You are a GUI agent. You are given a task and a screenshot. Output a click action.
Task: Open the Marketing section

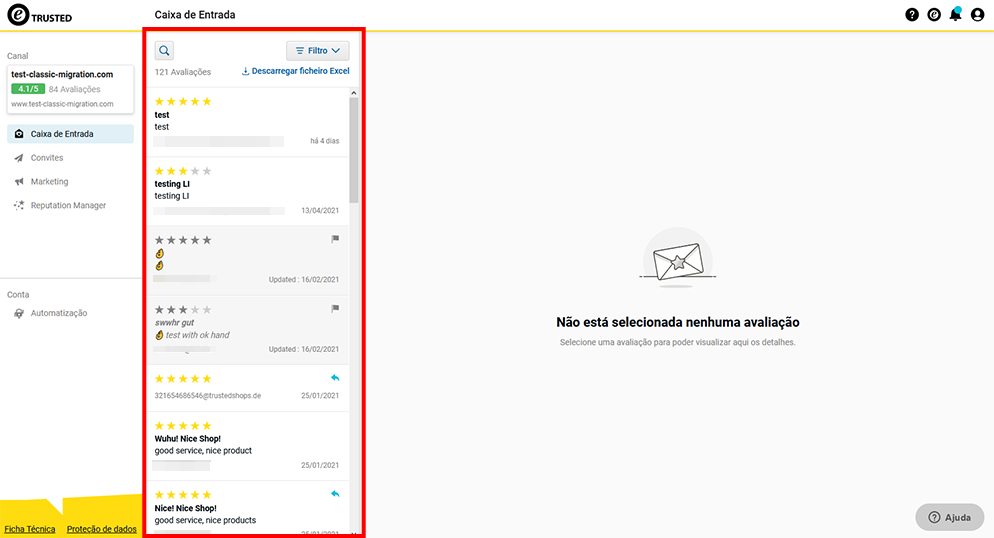pos(49,181)
